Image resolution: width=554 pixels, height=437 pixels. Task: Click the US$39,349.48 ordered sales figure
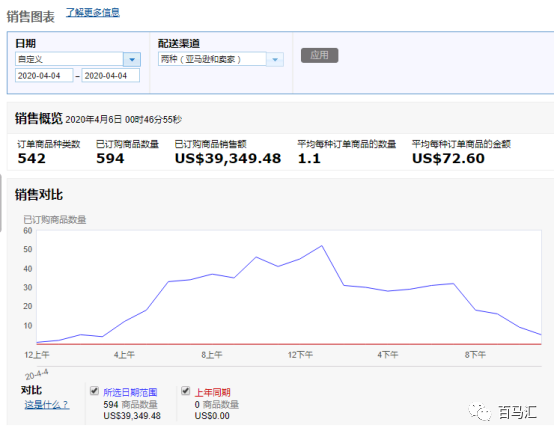228,158
